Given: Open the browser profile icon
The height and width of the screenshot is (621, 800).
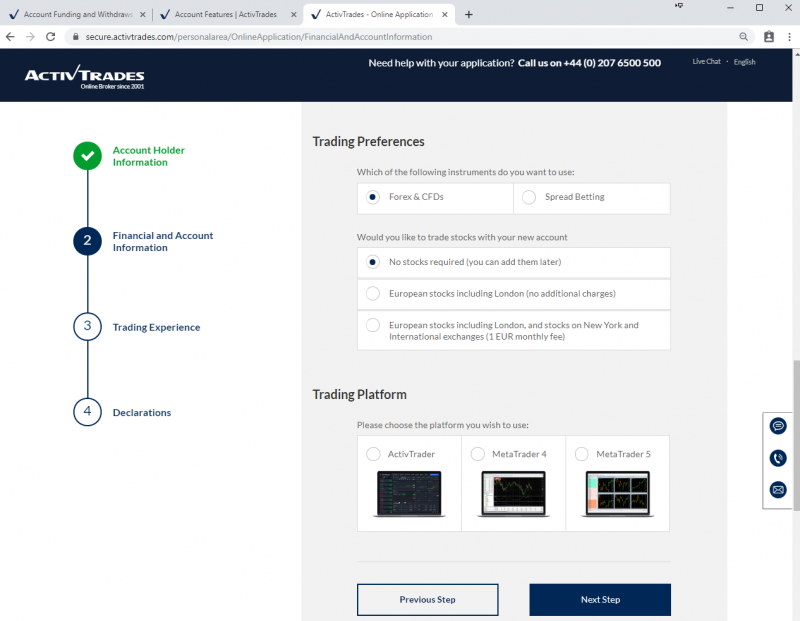Looking at the screenshot, I should tap(769, 37).
